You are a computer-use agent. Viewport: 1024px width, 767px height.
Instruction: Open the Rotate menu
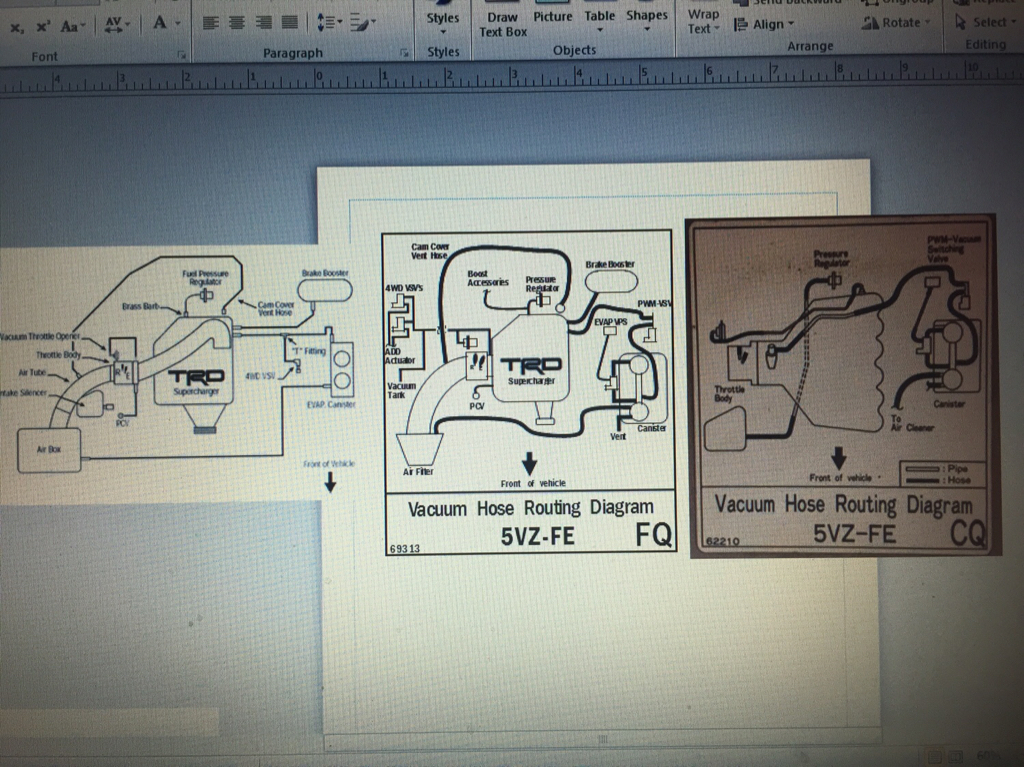pyautogui.click(x=895, y=23)
